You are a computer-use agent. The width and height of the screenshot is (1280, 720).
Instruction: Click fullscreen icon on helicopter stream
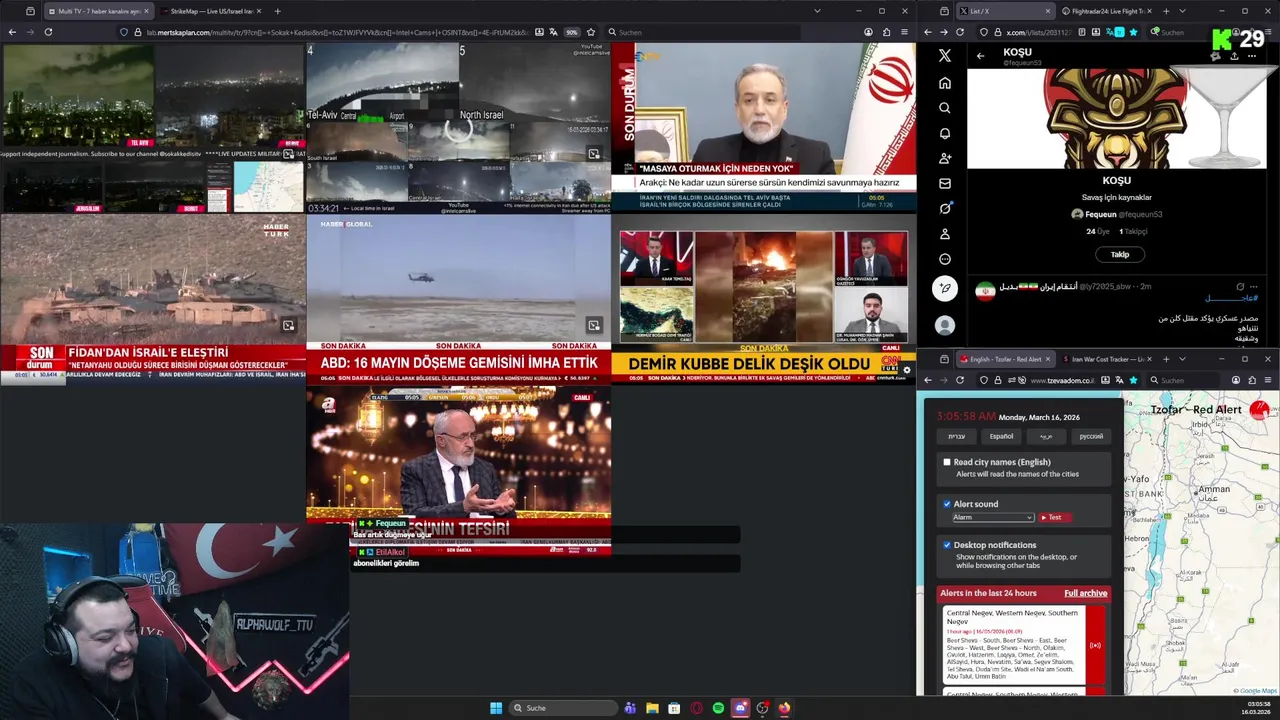pyautogui.click(x=593, y=325)
